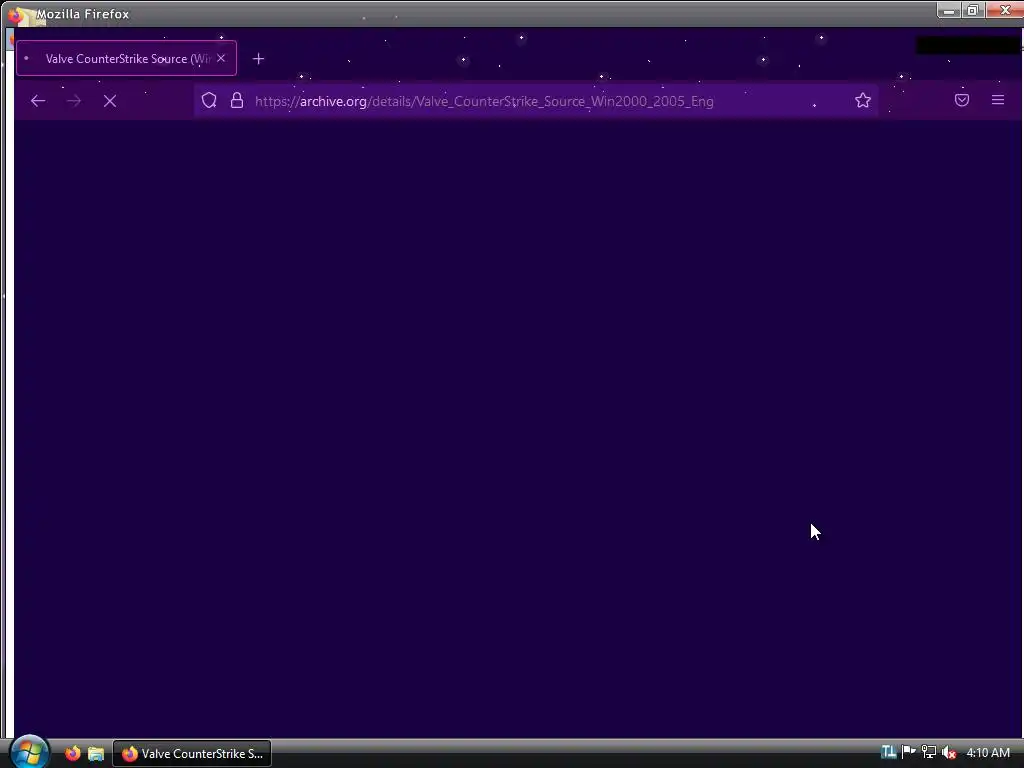Open the file explorer quick launch icon
1024x768 pixels.
pos(96,753)
